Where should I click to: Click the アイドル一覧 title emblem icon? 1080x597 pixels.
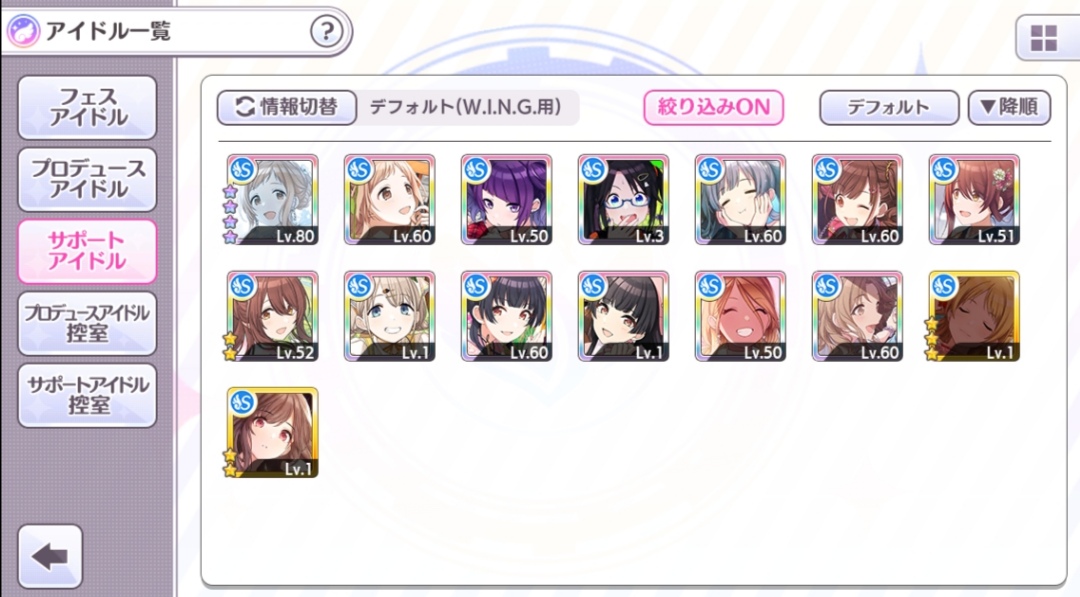23,32
